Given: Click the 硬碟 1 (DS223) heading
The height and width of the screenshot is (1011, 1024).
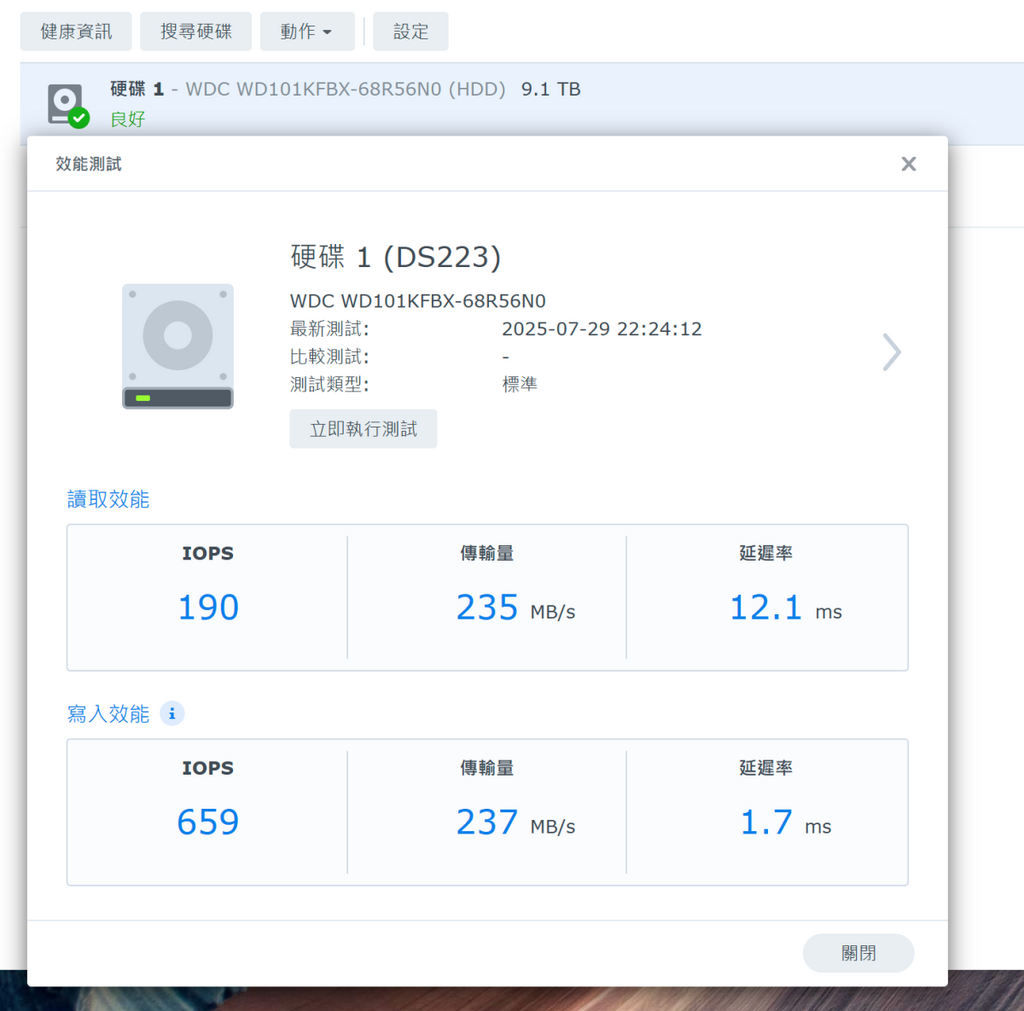Looking at the screenshot, I should (396, 257).
